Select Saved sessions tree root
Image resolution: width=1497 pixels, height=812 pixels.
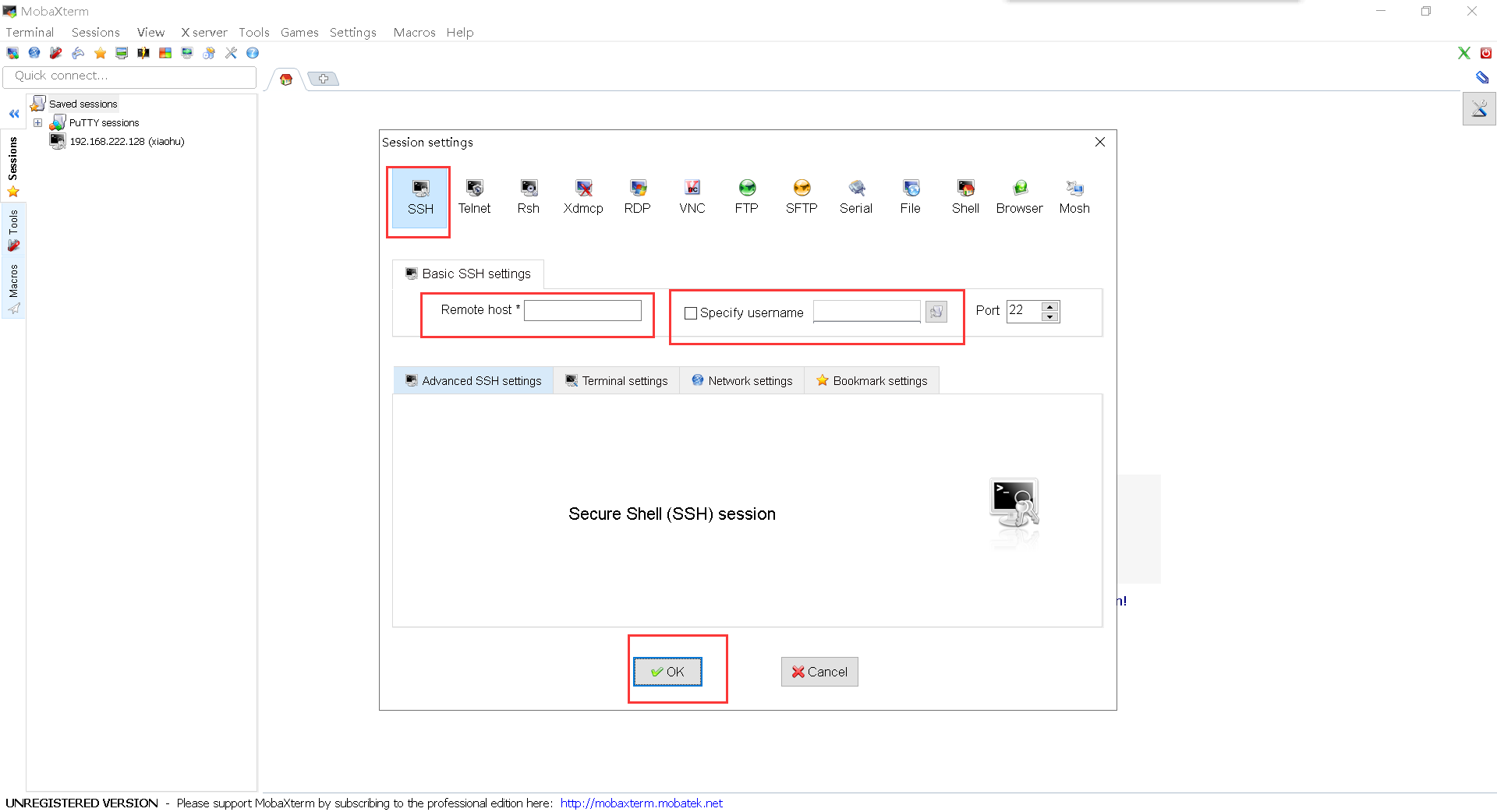pos(74,104)
